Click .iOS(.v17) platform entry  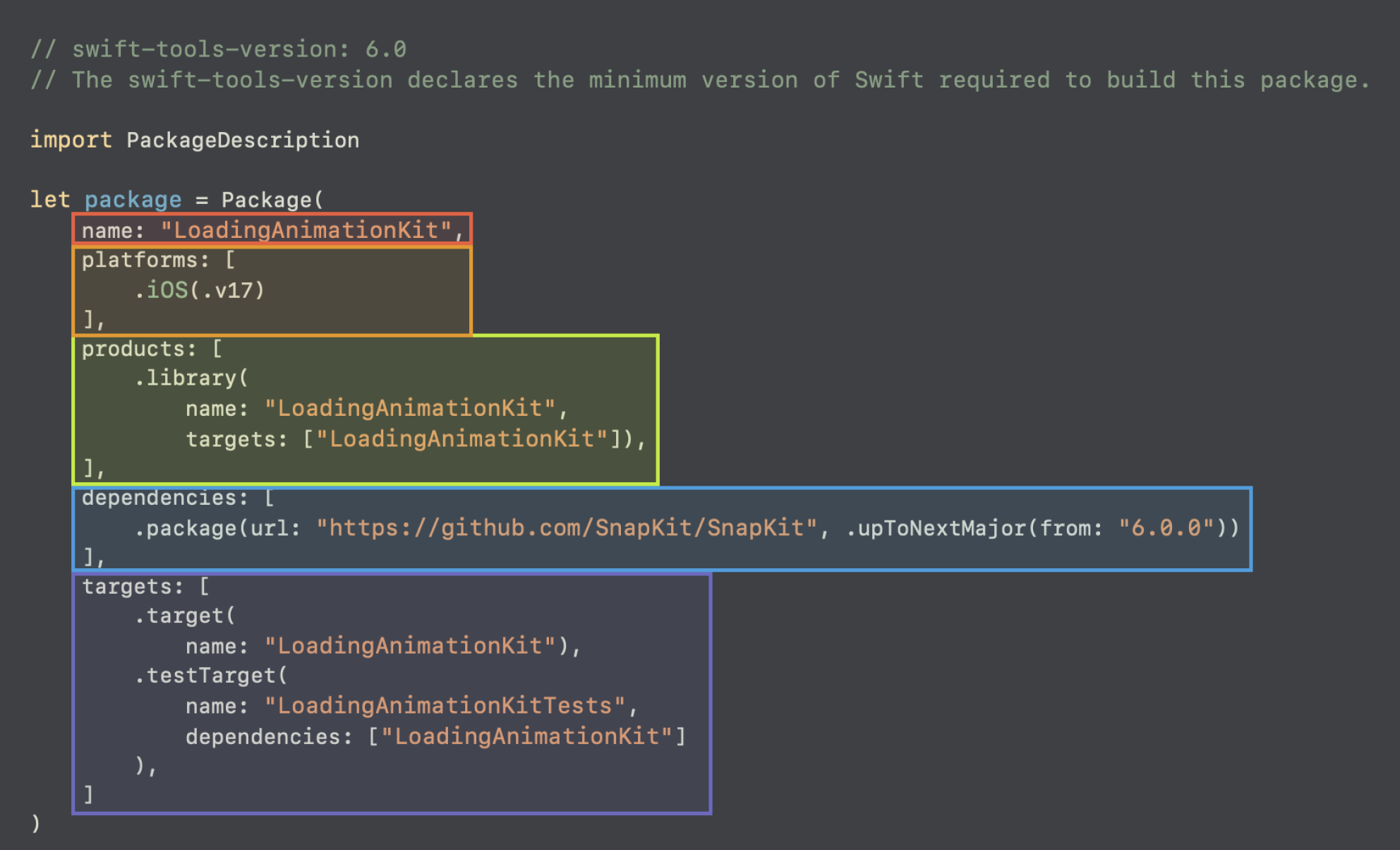tap(200, 290)
